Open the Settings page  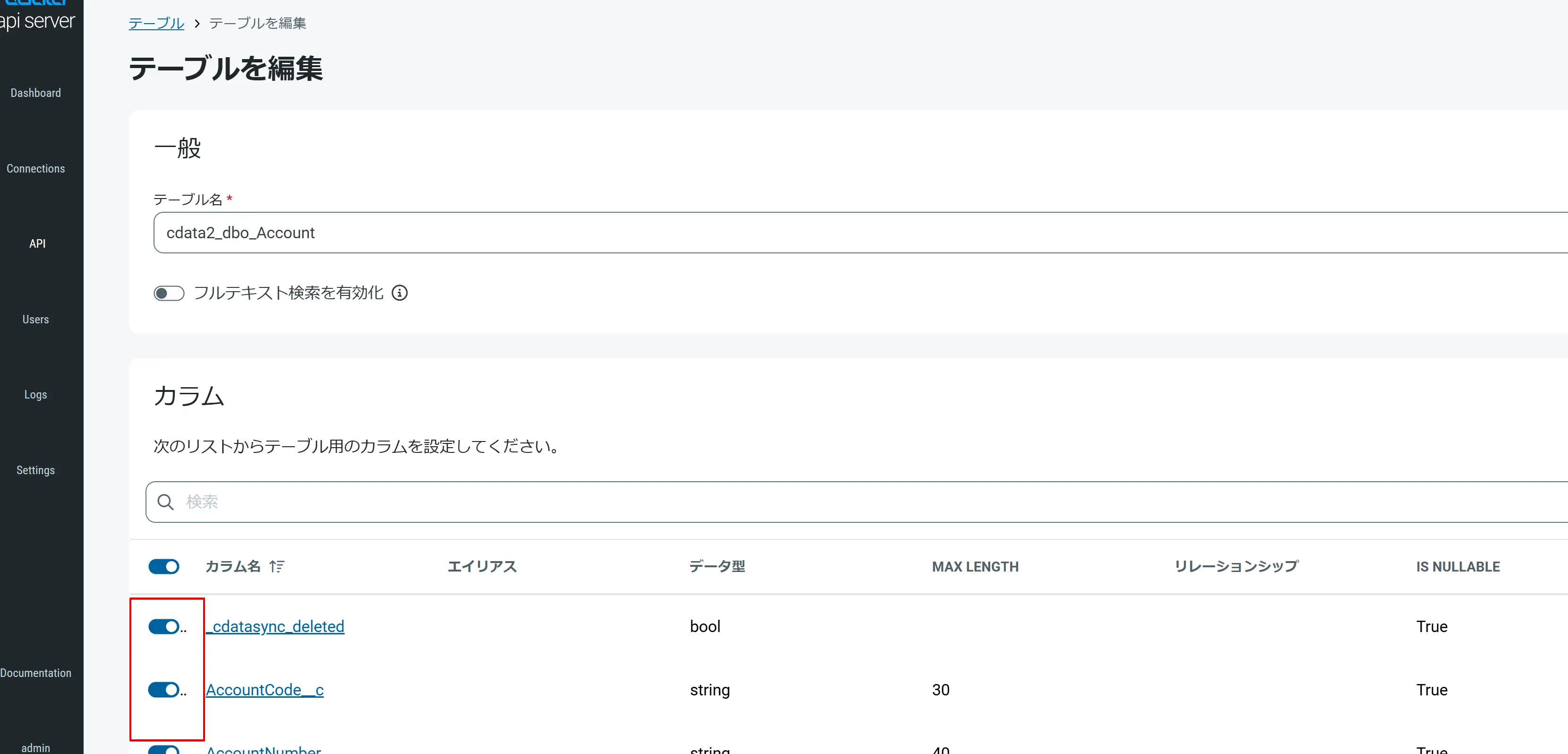[35, 469]
